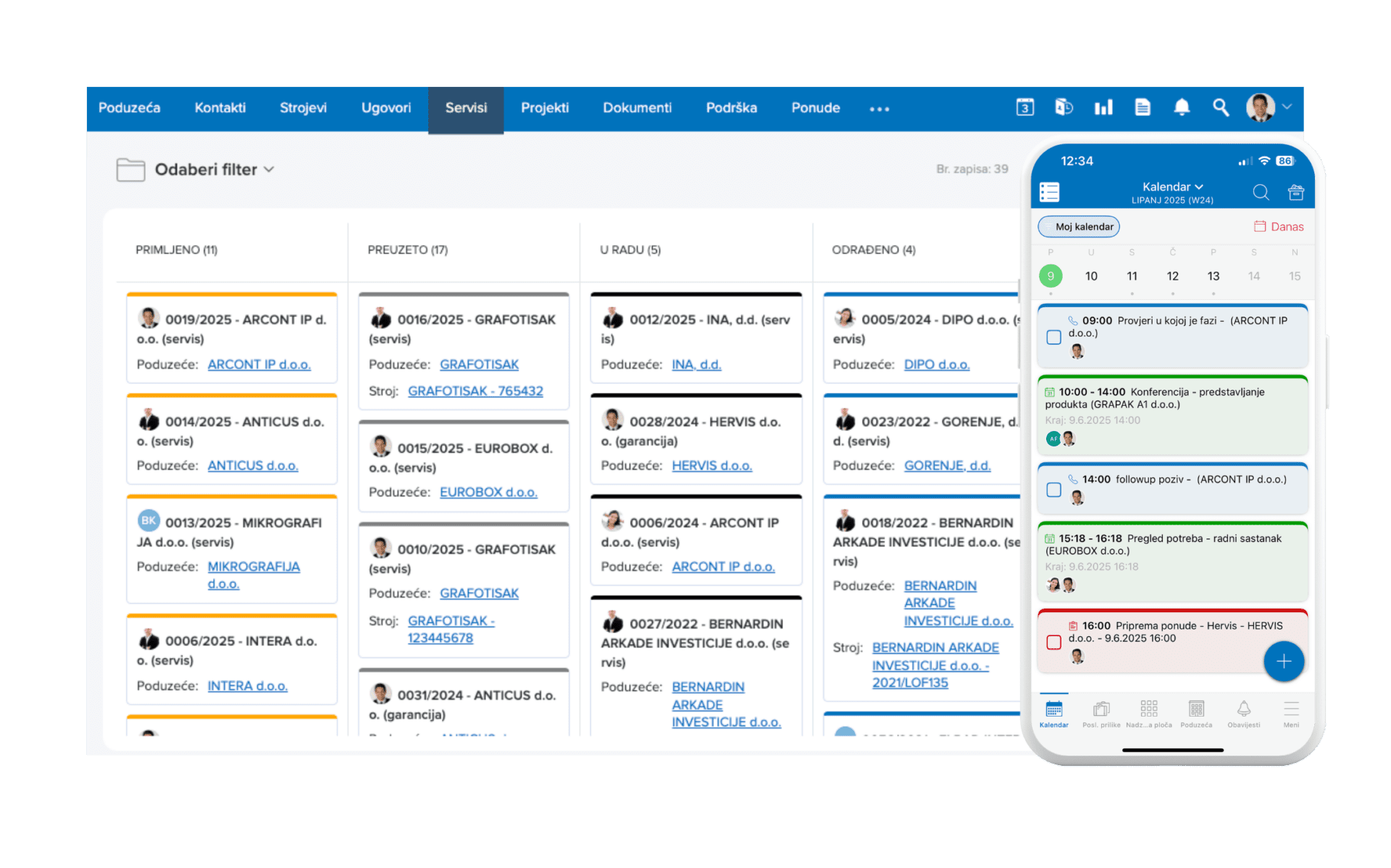
Task: Open Nadz. ploča dashboard in phone bar
Action: point(1148,713)
